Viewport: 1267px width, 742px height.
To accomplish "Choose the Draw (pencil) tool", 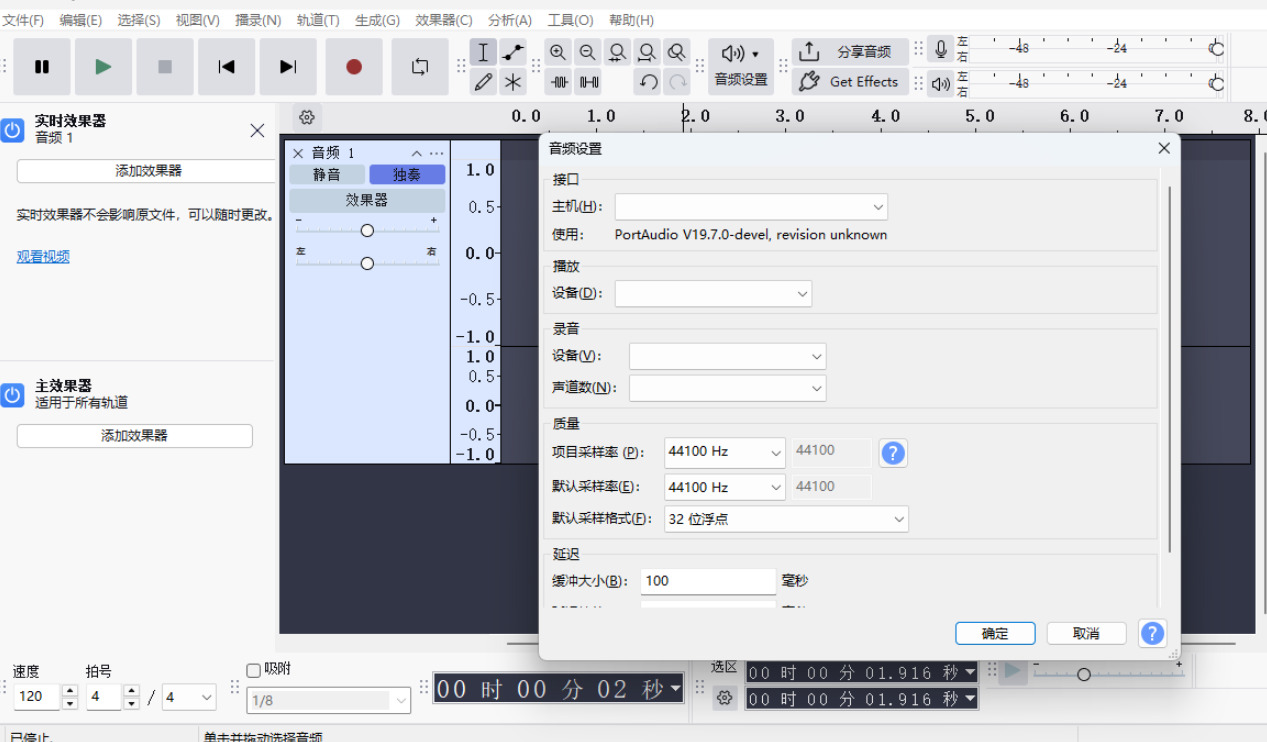I will click(x=484, y=82).
